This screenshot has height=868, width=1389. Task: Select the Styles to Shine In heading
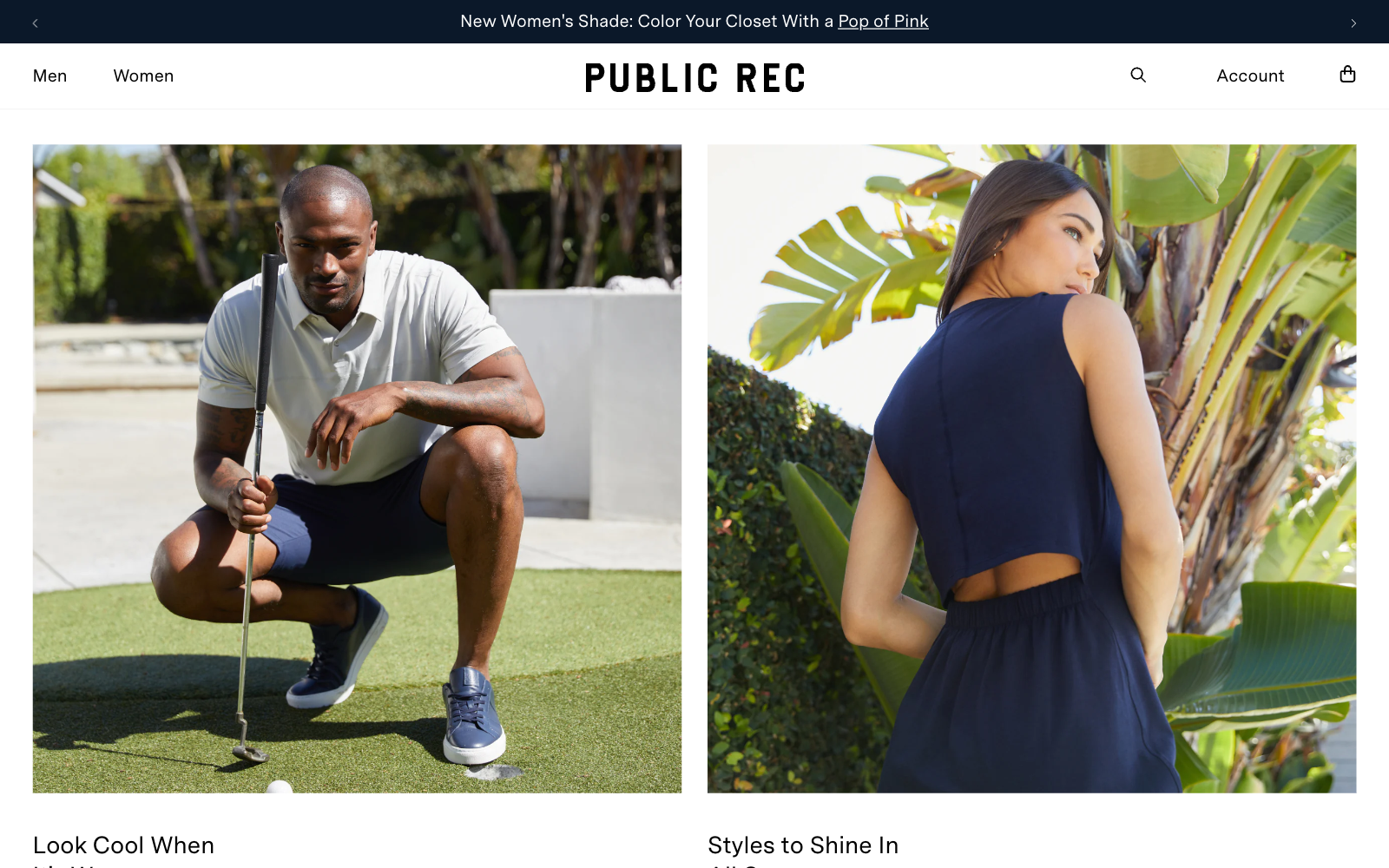[x=803, y=845]
